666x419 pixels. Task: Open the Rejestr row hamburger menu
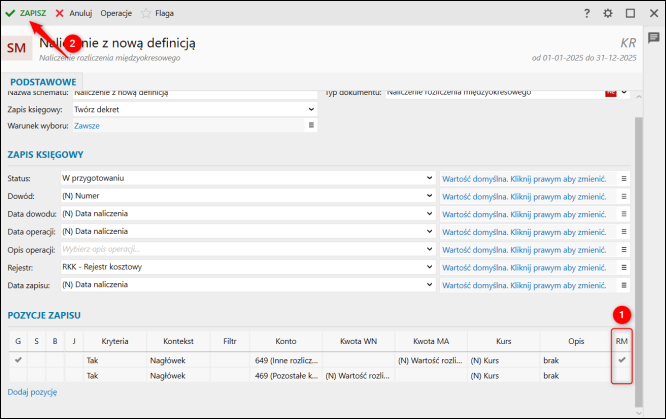[x=625, y=268]
